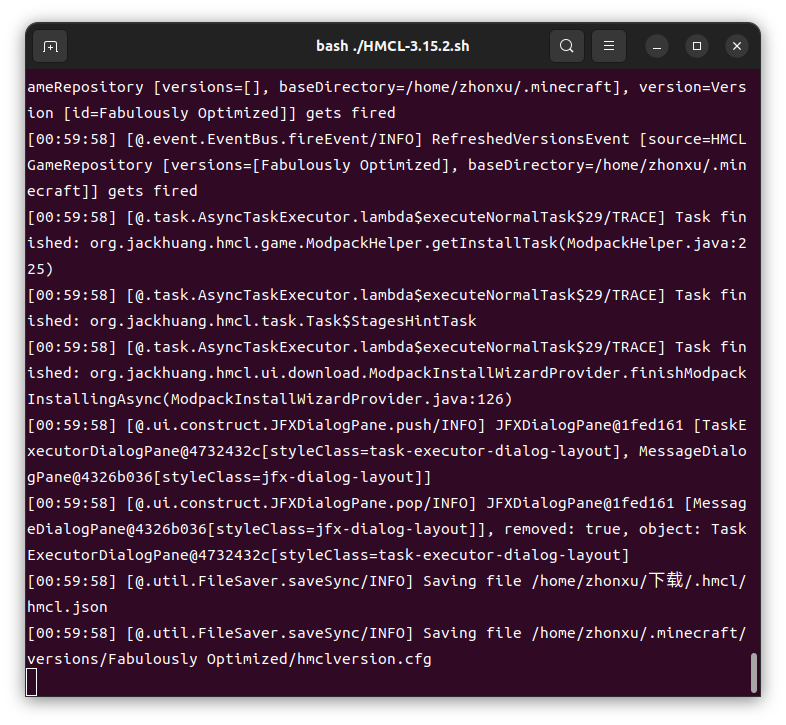Viewport: 786px width, 725px height.
Task: Click the text "ModpackHelper.getInstallTask"
Action: coord(432,243)
